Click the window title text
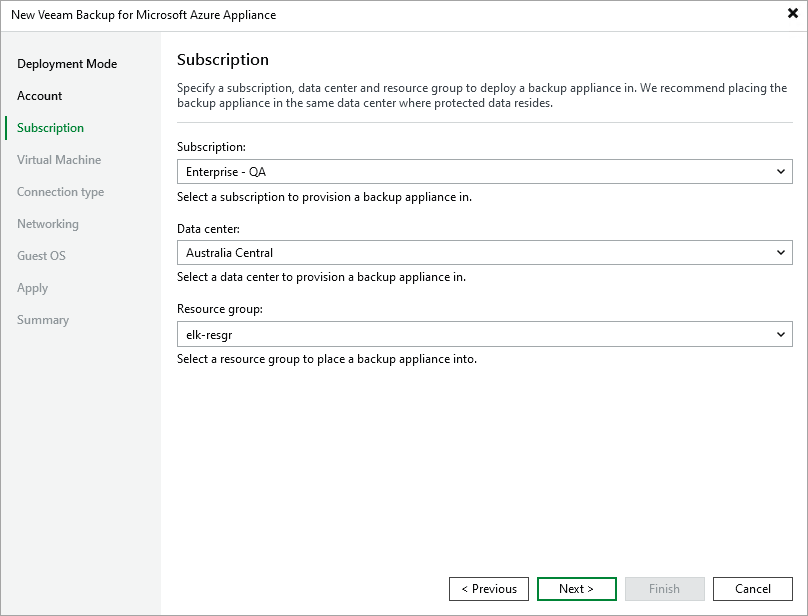808x616 pixels. click(144, 15)
